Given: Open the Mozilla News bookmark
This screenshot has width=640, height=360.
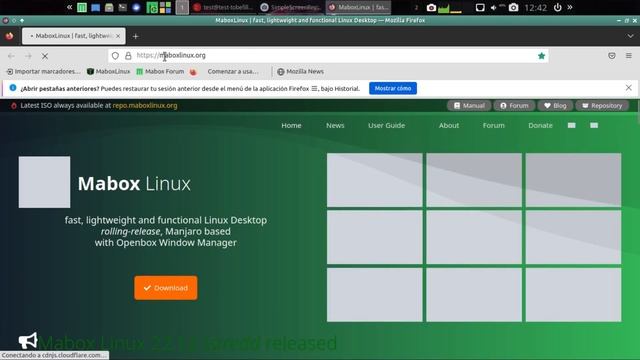Looking at the screenshot, I should tap(300, 71).
